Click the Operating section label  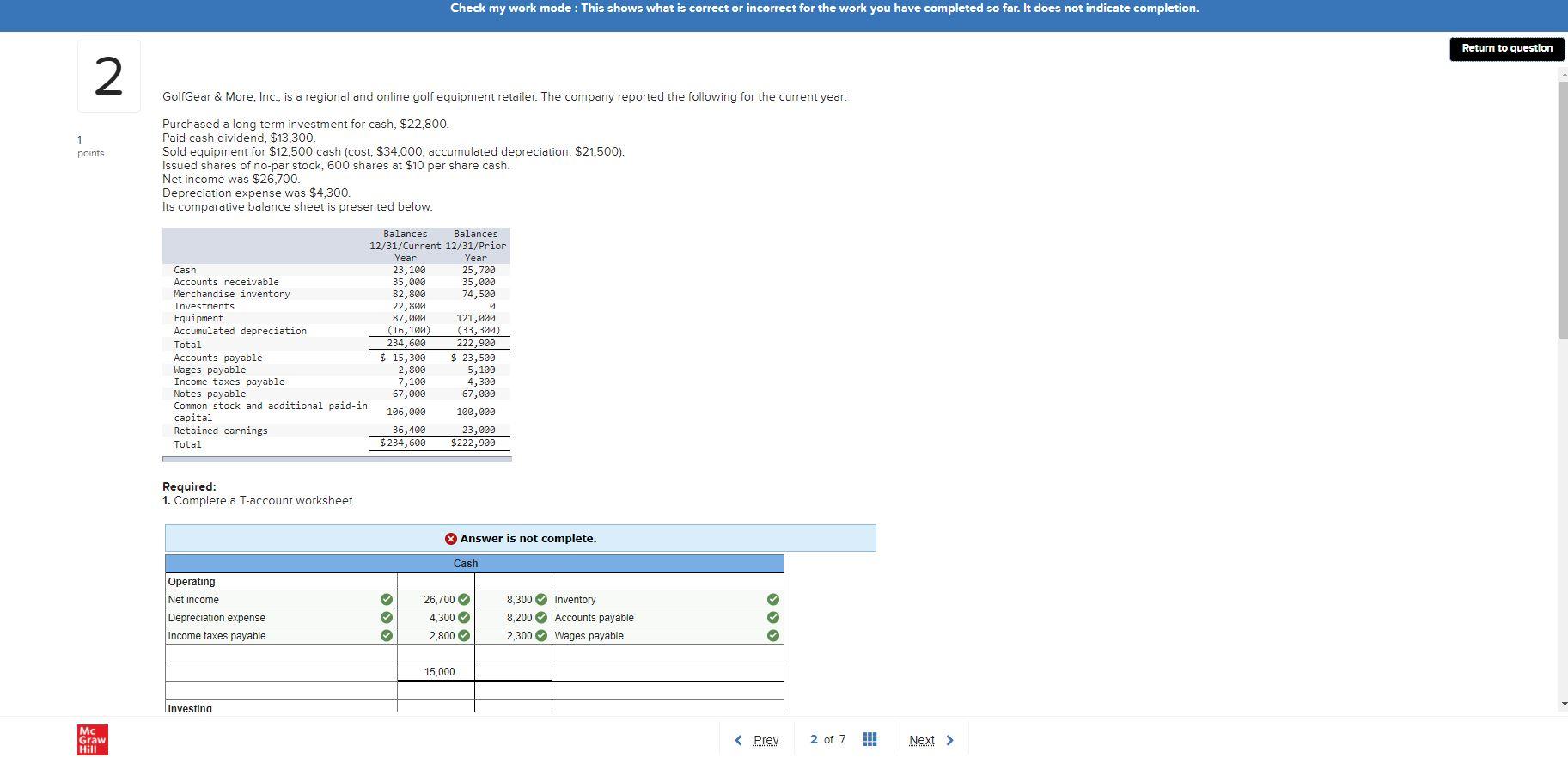[x=192, y=582]
